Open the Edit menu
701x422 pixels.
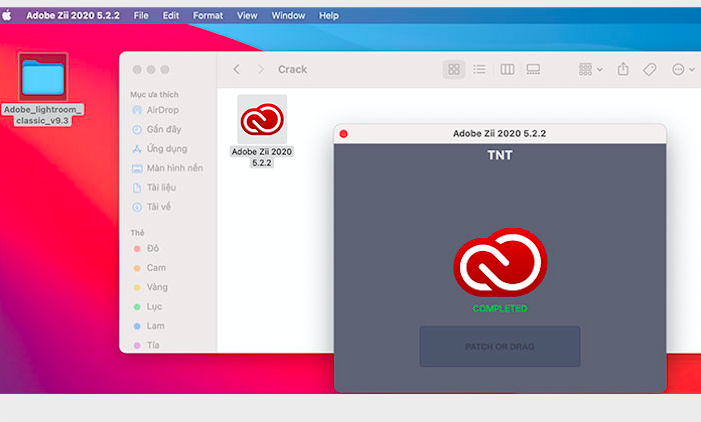point(171,16)
